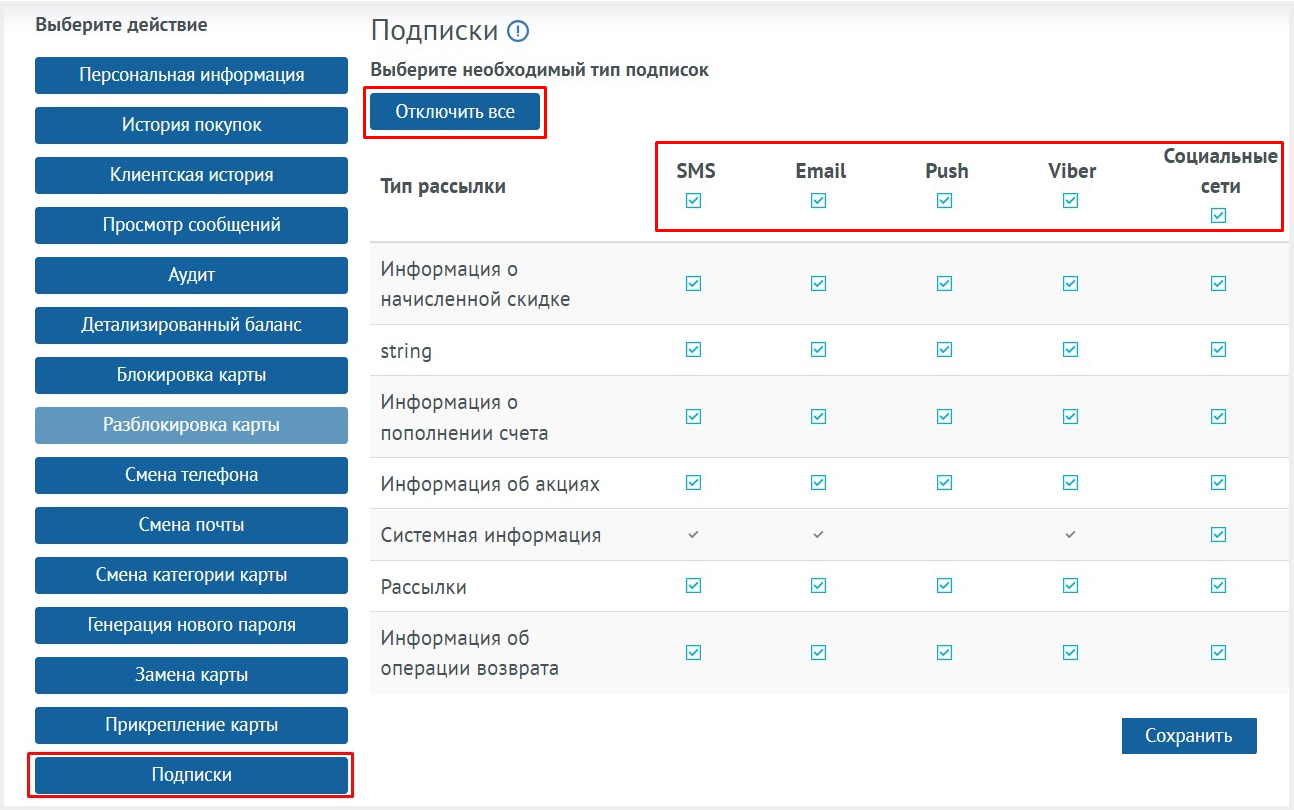Open Аудит section
Viewport: 1294px width, 810px height.
click(192, 275)
